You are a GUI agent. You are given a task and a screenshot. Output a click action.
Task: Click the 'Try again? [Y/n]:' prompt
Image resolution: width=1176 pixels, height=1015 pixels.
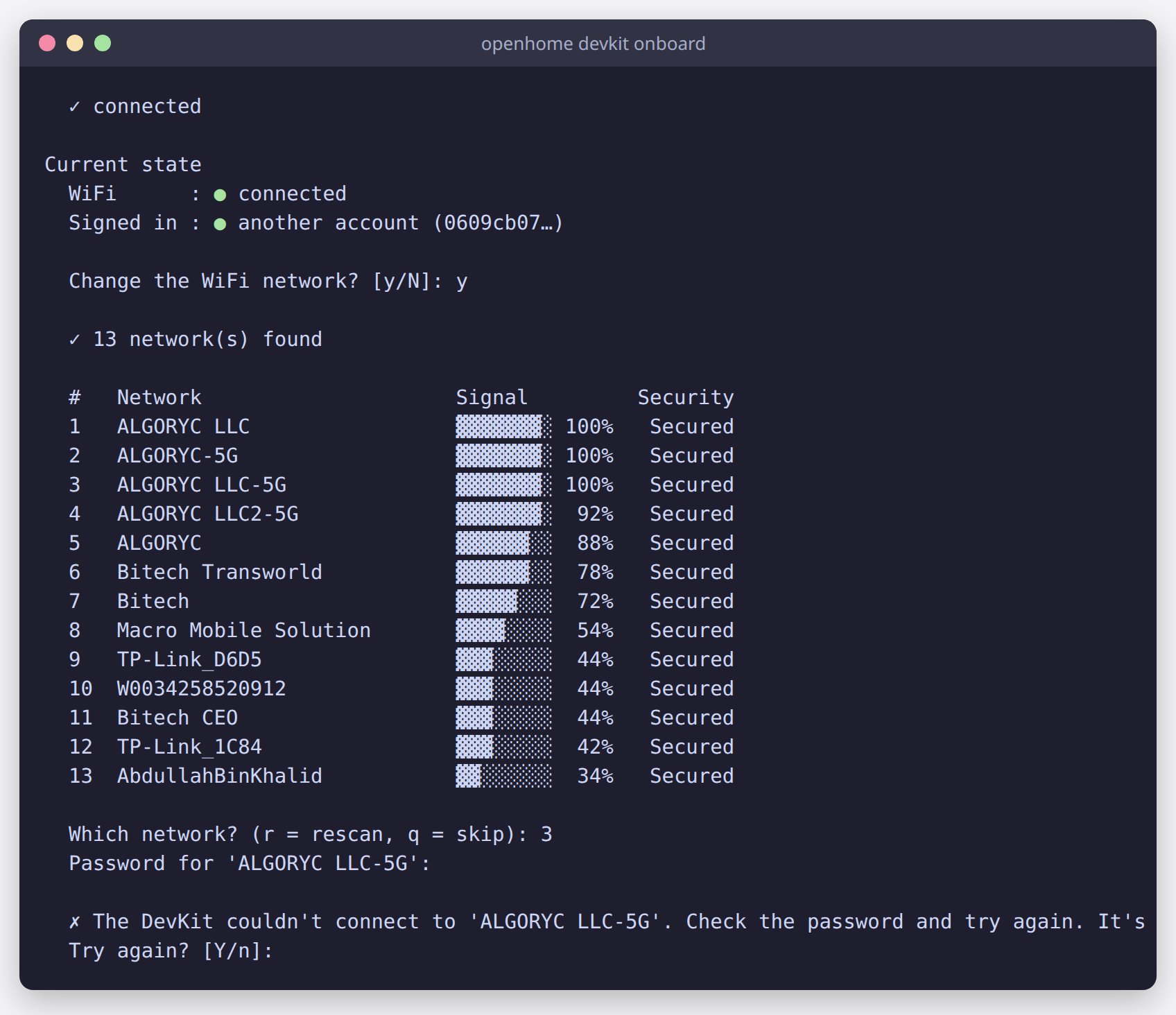(171, 951)
